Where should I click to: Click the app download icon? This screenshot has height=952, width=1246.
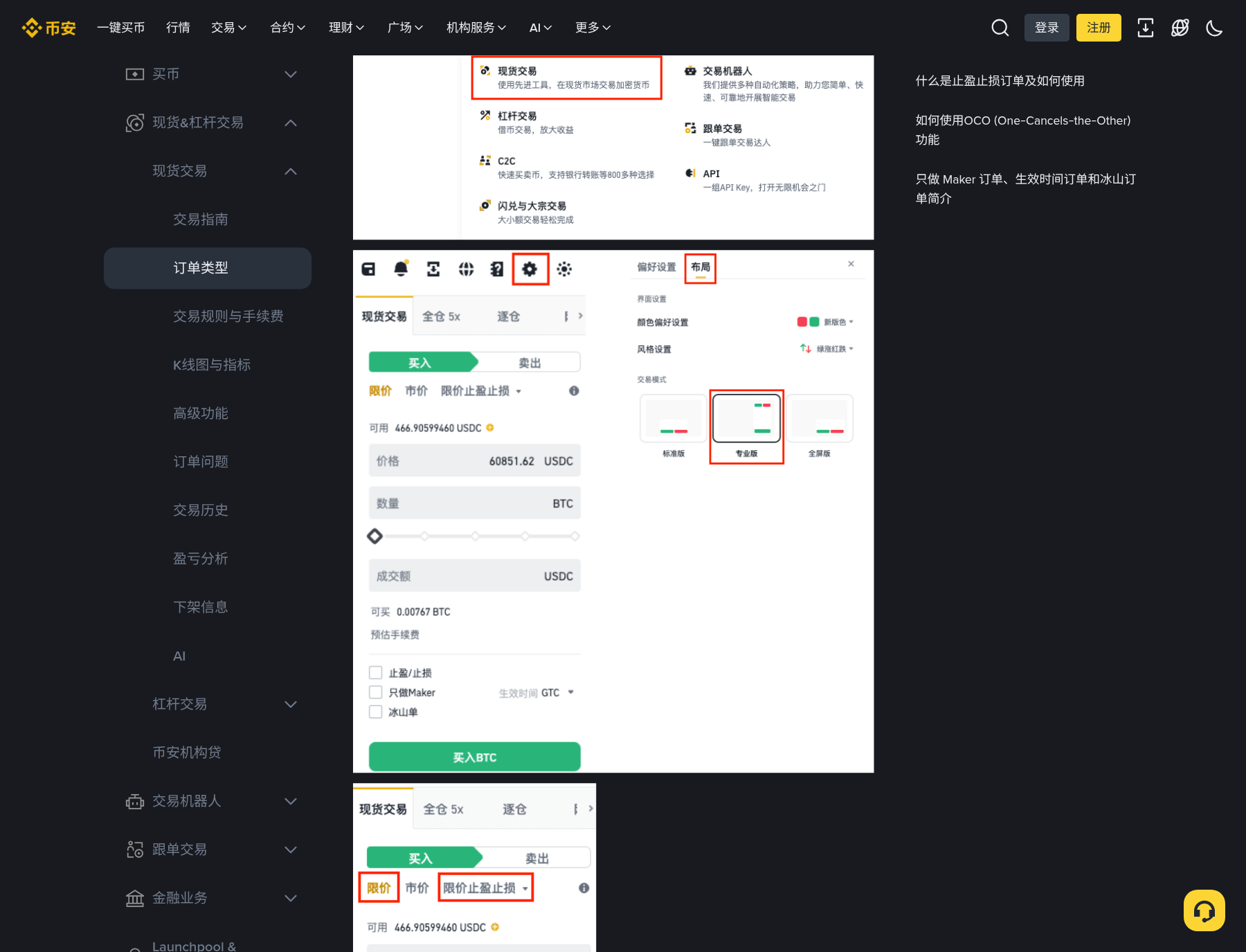coord(1146,28)
